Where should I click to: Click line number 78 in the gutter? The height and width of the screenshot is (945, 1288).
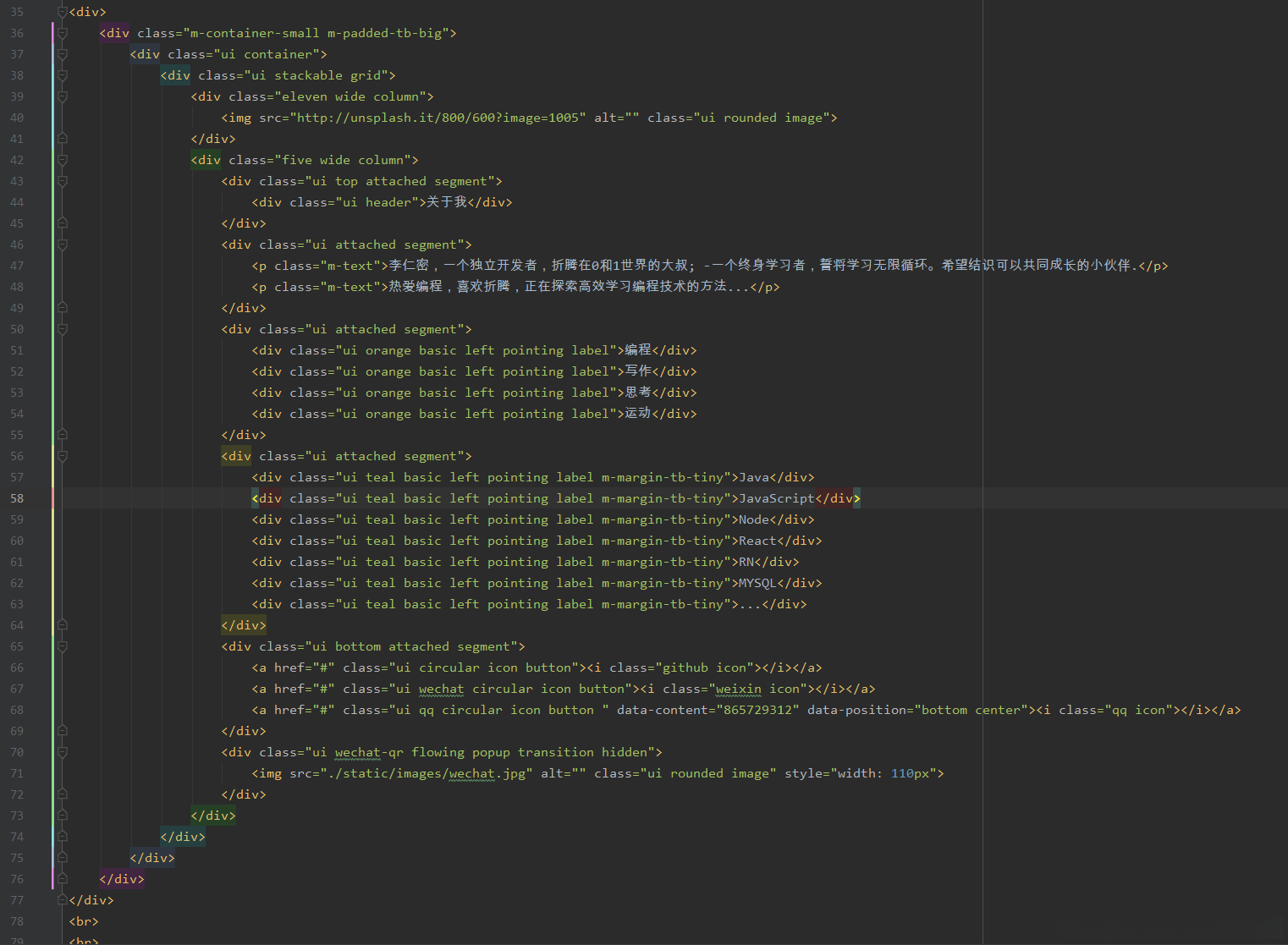click(17, 921)
